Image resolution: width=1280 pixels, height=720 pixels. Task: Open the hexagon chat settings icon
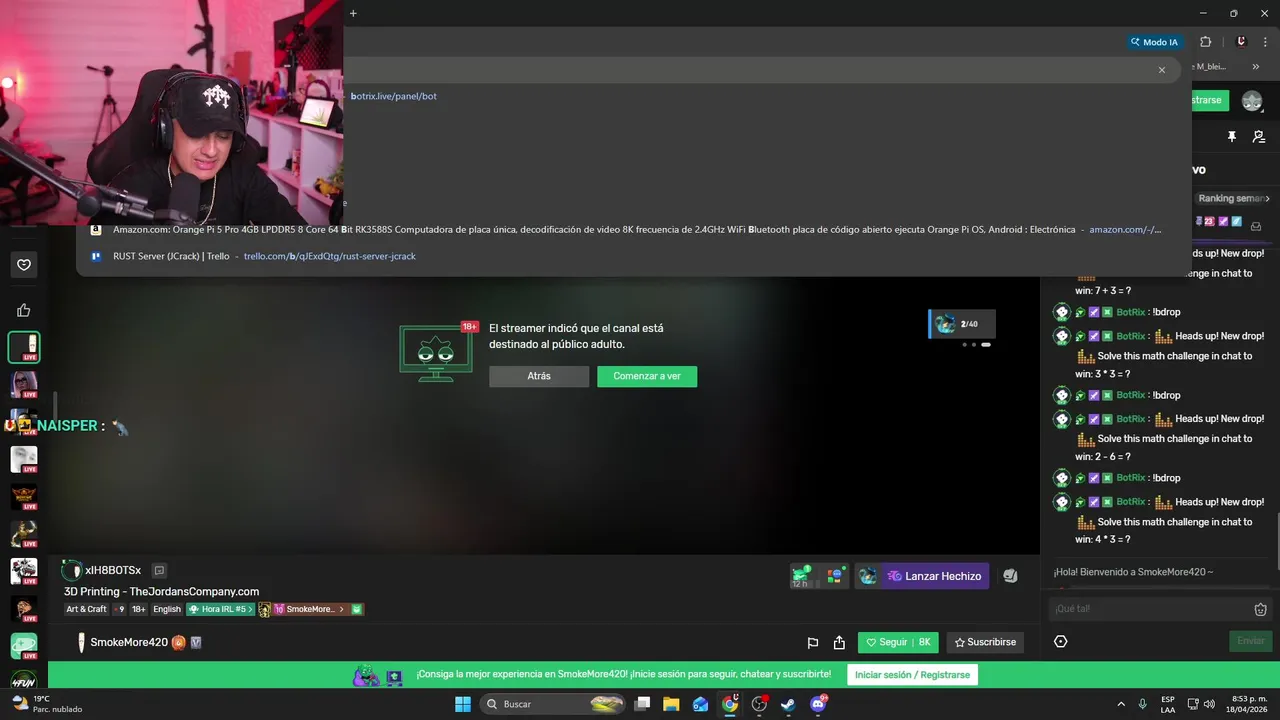tap(1061, 641)
